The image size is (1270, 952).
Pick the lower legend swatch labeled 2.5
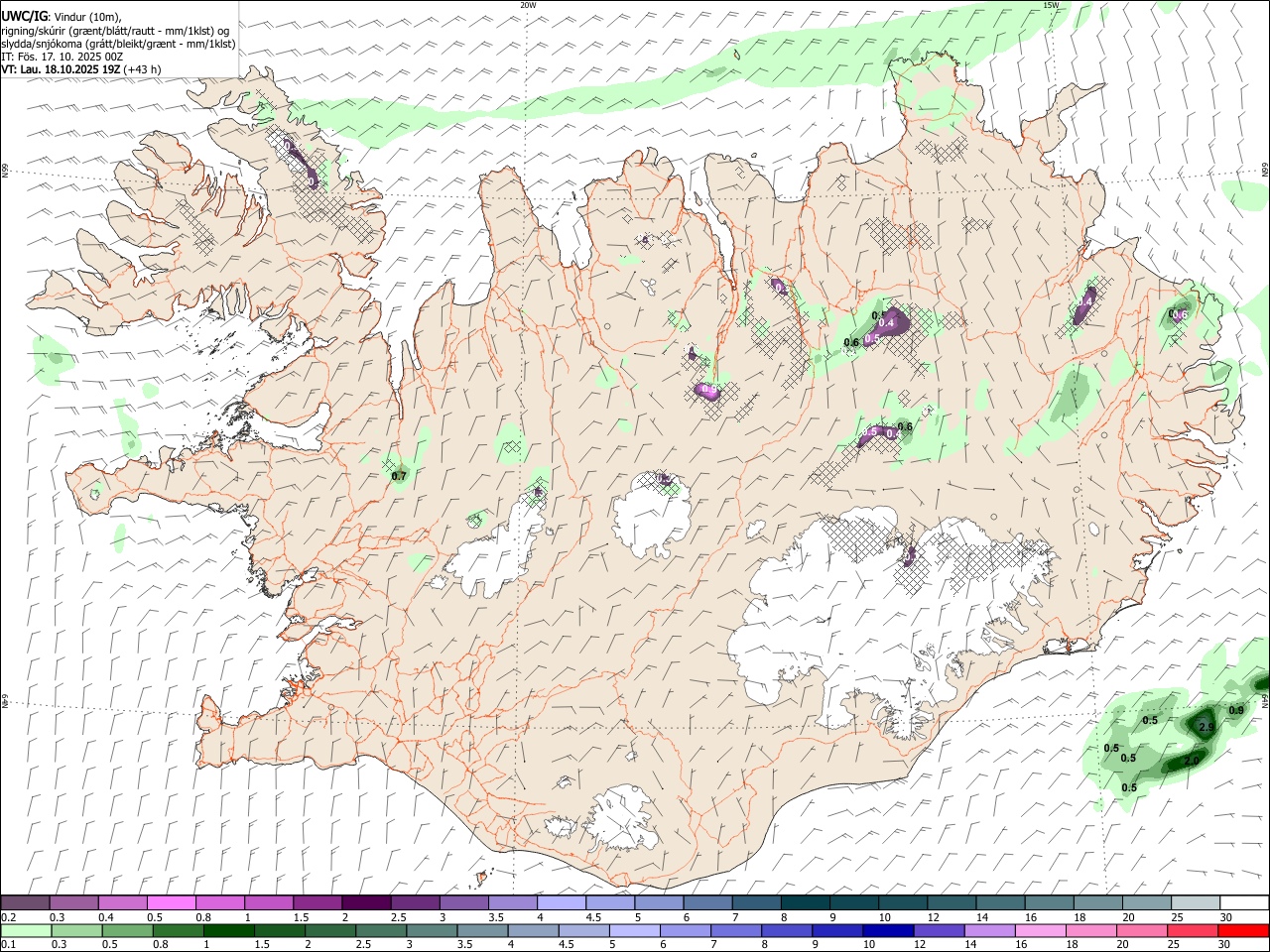[381, 930]
